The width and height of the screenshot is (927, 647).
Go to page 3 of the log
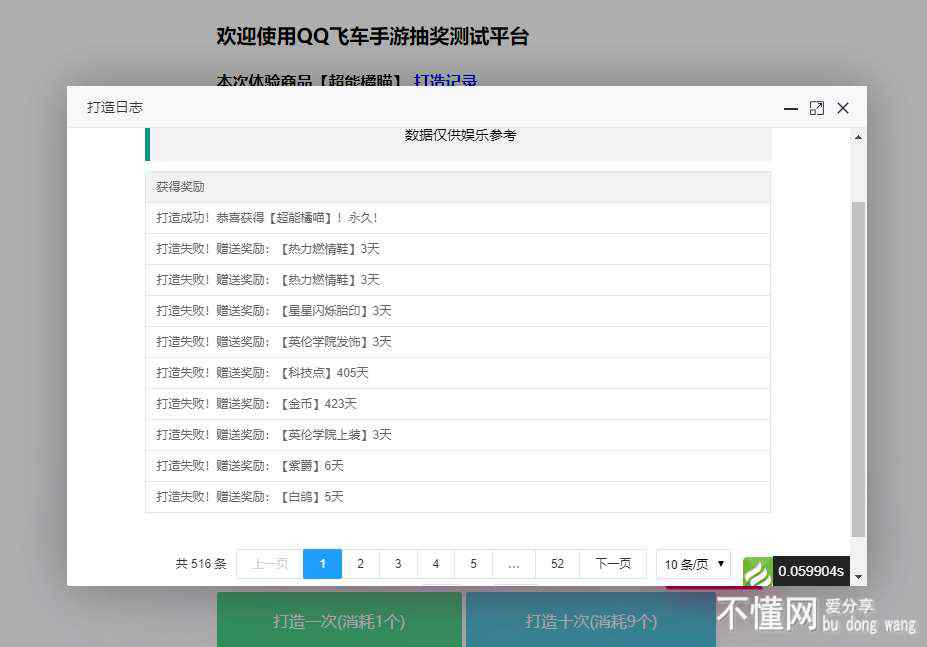point(398,564)
